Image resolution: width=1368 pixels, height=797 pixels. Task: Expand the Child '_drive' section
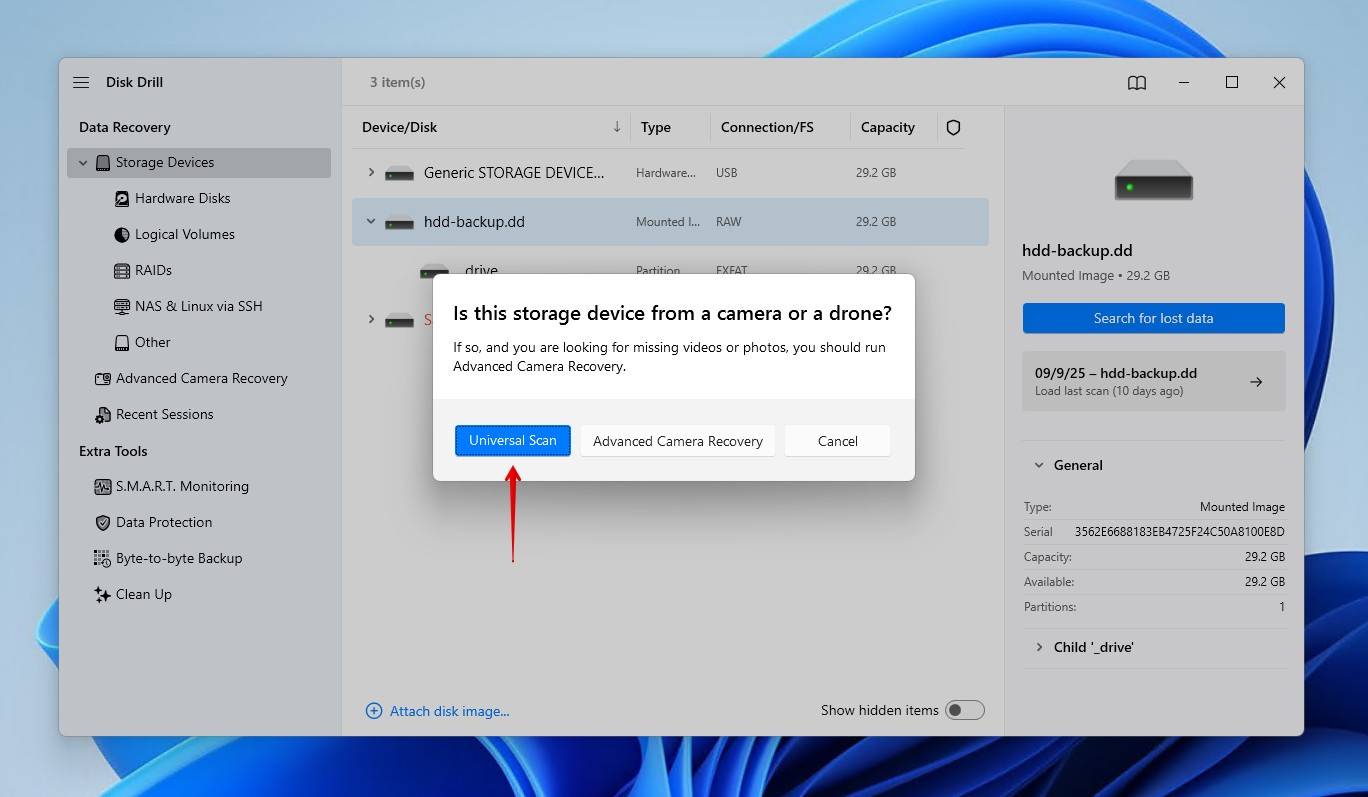[x=1038, y=648]
